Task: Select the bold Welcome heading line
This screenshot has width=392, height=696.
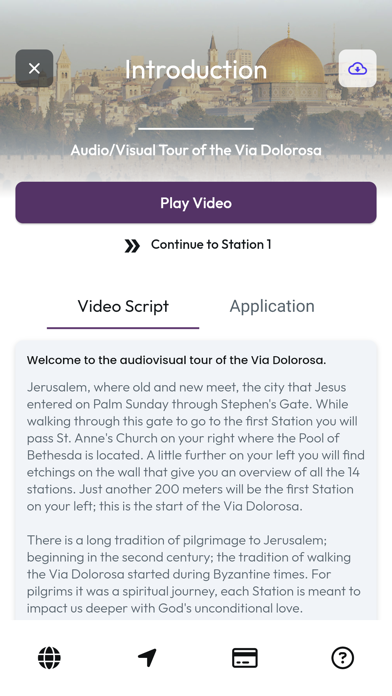Action: pos(176,360)
